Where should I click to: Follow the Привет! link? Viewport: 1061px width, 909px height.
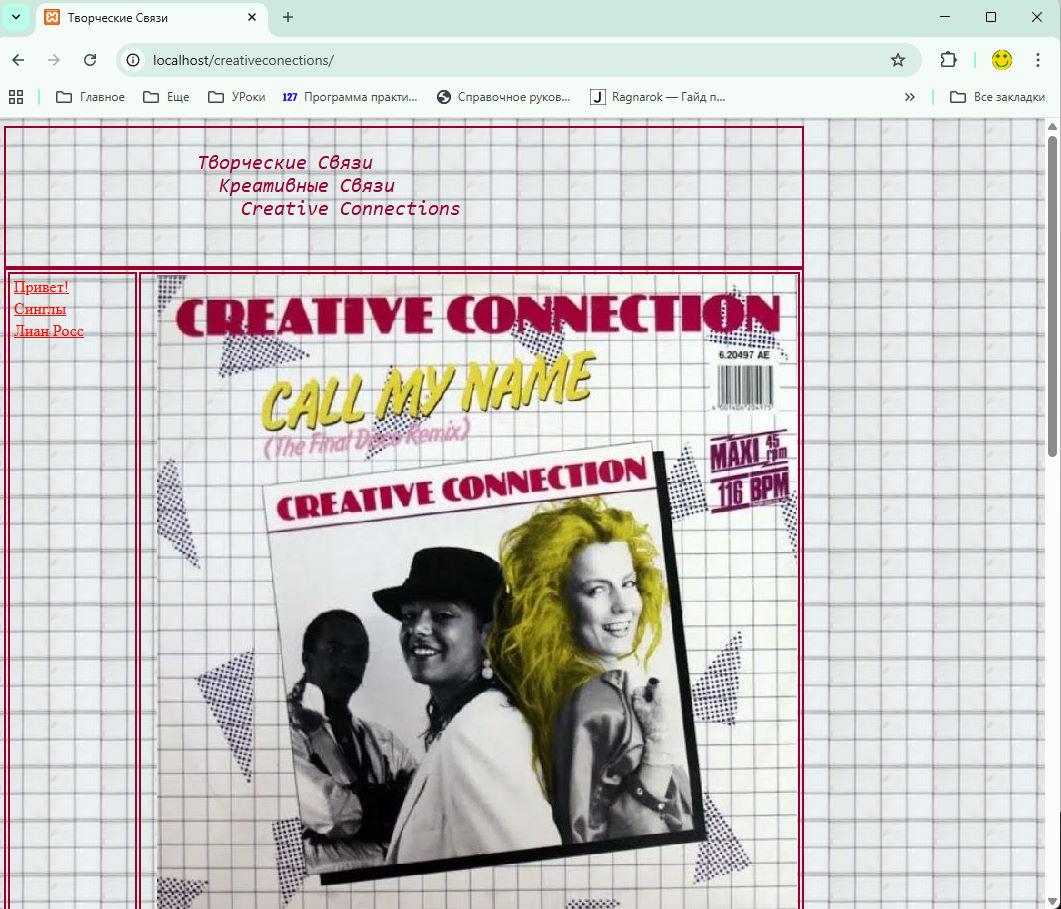click(x=41, y=288)
